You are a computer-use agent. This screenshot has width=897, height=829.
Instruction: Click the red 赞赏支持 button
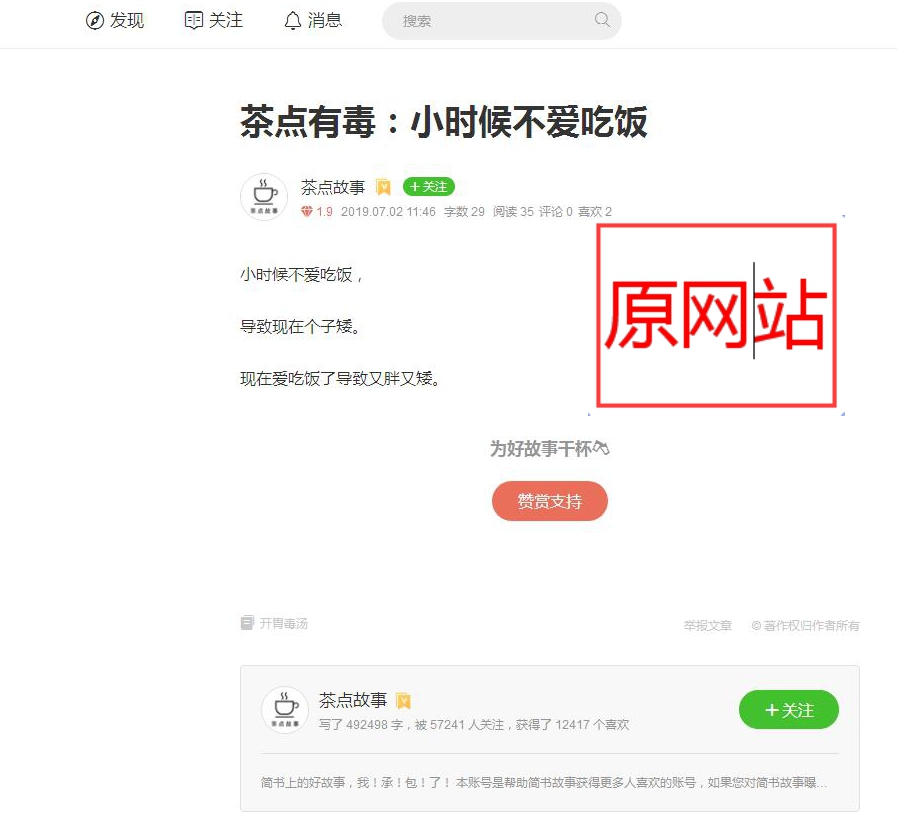click(x=550, y=501)
